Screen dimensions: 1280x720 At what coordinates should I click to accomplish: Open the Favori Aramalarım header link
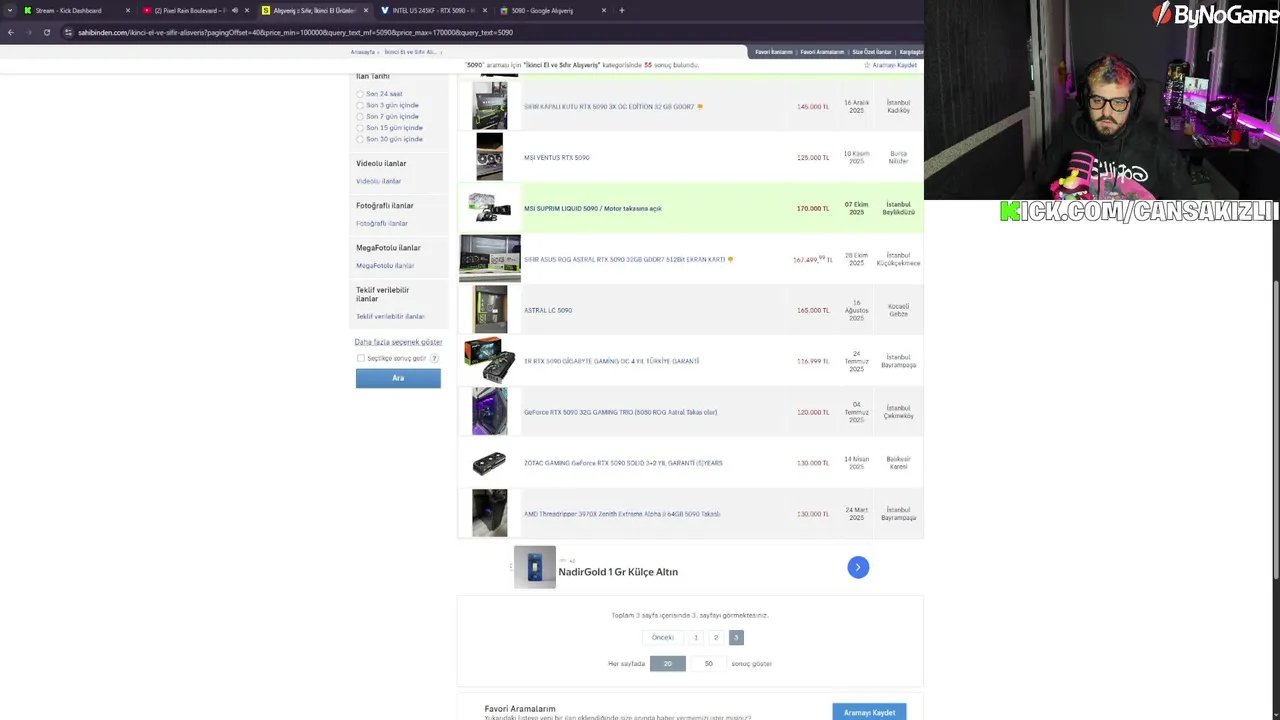(x=822, y=52)
